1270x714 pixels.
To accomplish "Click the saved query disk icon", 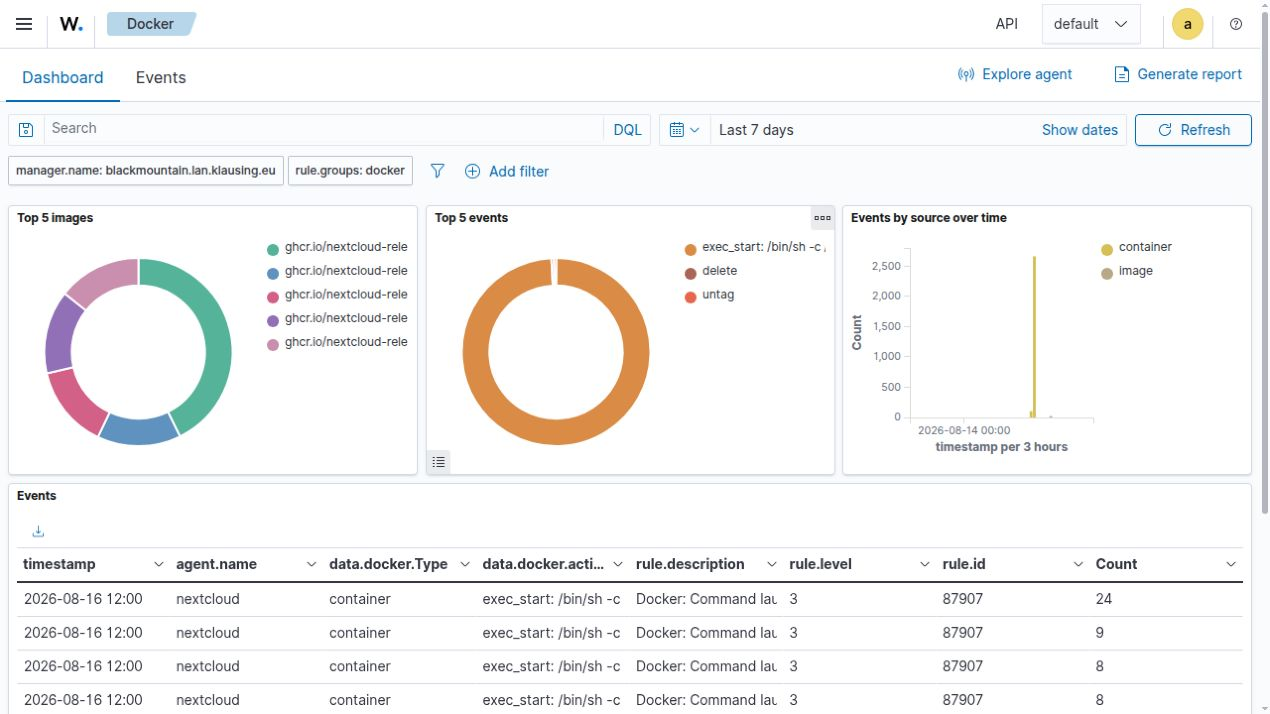I will point(26,130).
